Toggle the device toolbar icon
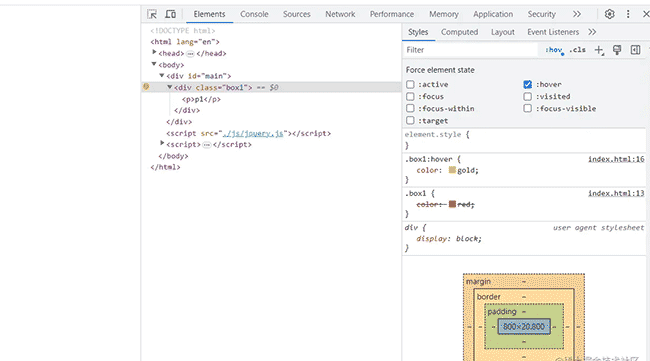650x361 pixels. (170, 14)
